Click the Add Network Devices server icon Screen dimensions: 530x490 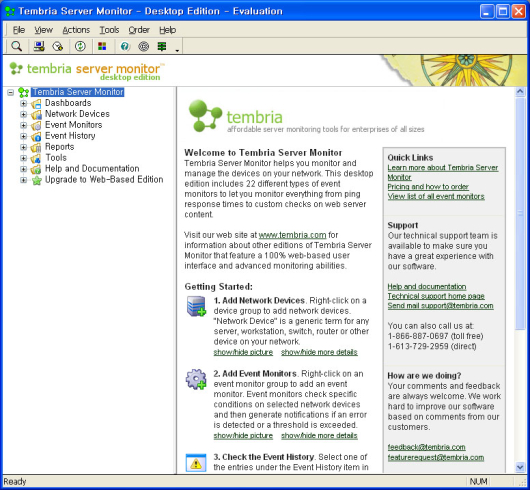point(196,306)
